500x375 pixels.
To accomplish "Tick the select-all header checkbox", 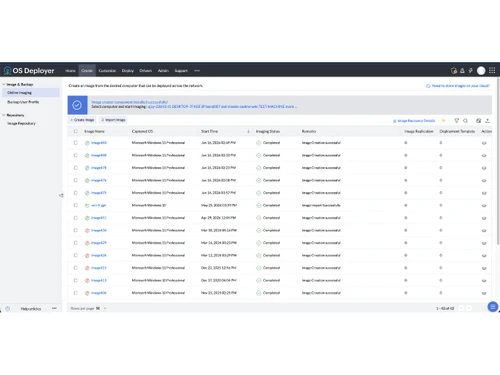I will (76, 131).
